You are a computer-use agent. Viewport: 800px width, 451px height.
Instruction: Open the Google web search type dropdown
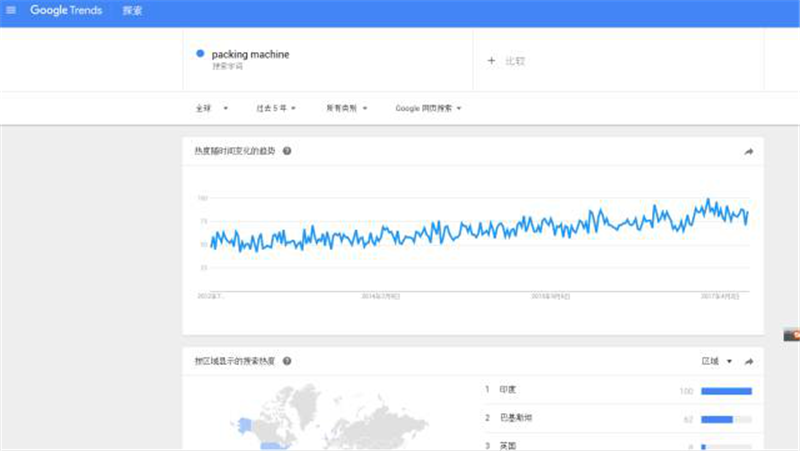coord(428,108)
